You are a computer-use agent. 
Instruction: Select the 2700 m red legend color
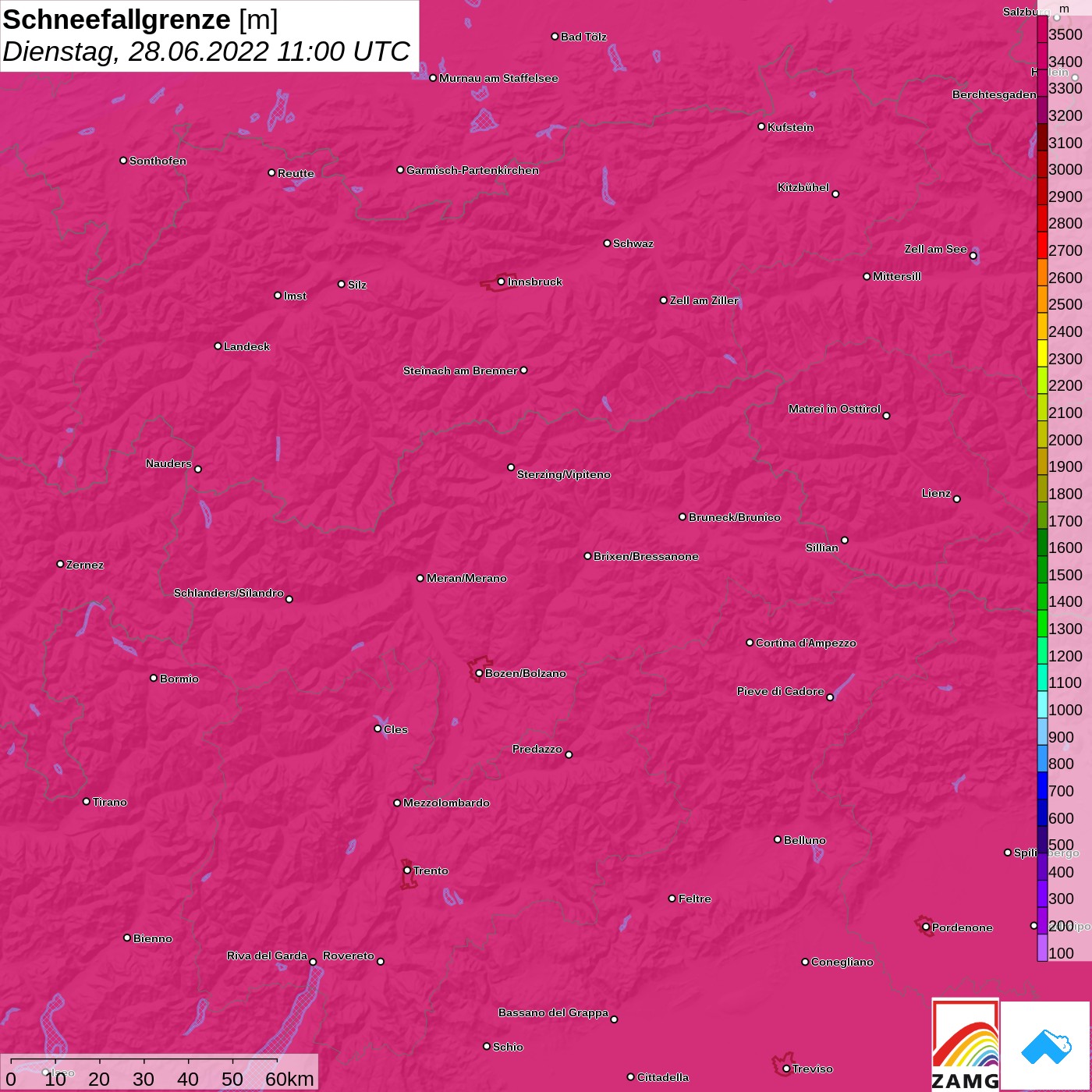(x=1042, y=245)
